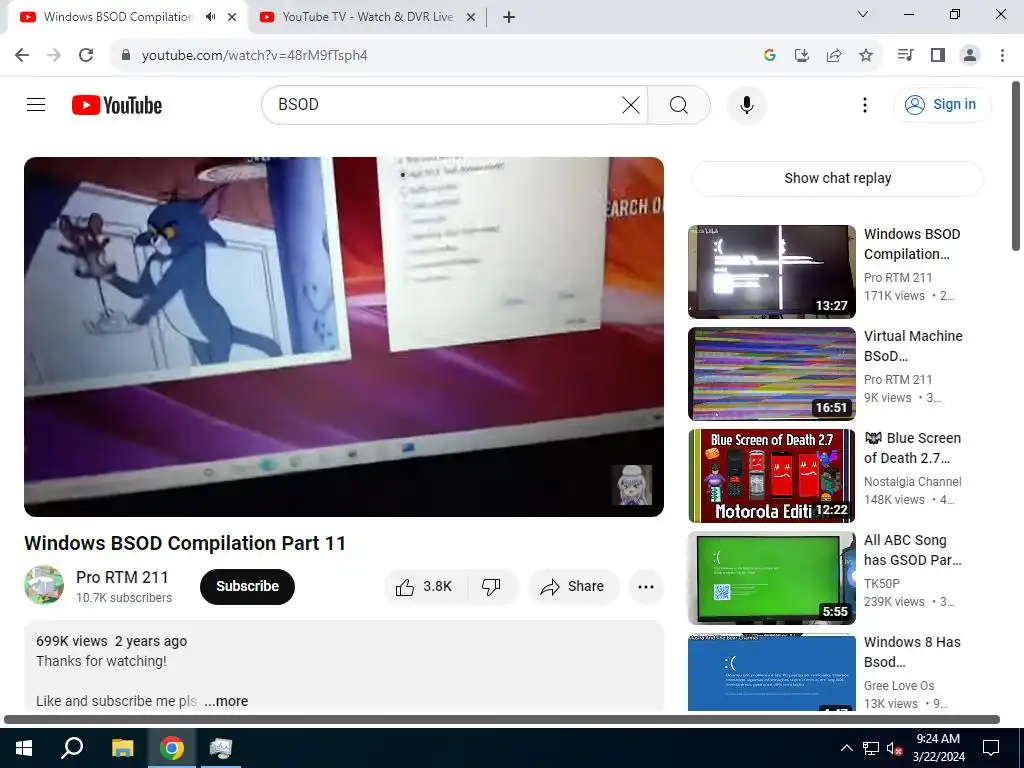Open the YouTube hamburger guide menu
The width and height of the screenshot is (1024, 768).
(36, 104)
